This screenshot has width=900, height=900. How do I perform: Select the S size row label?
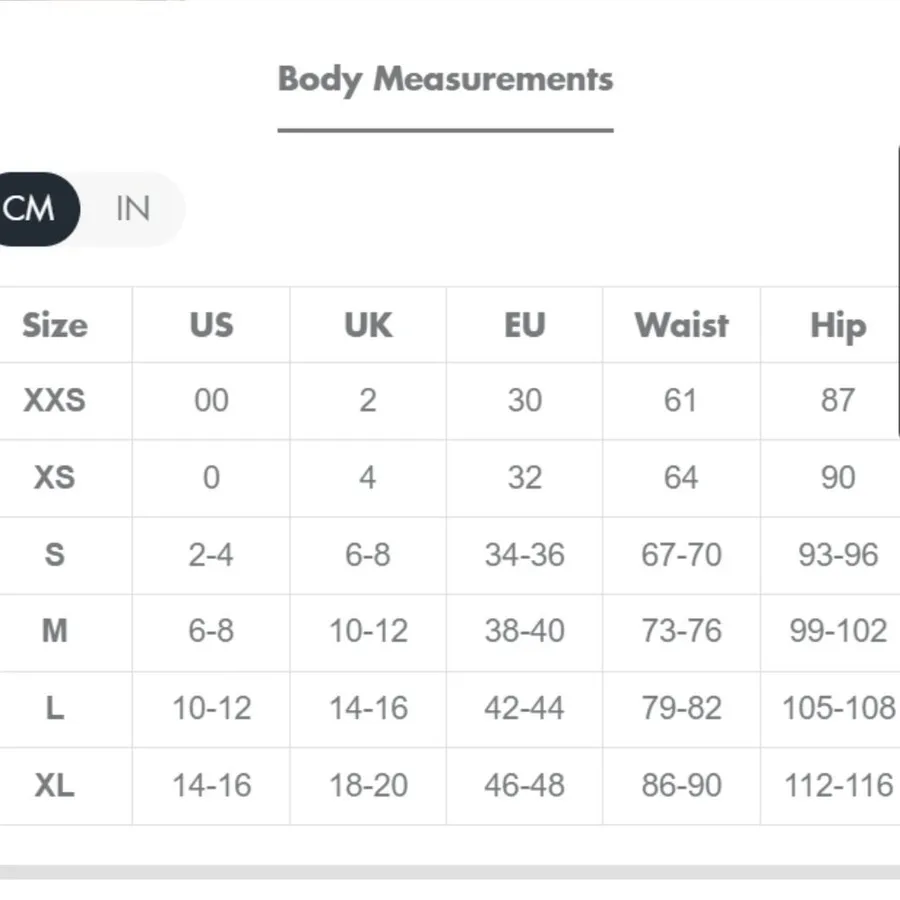coord(55,554)
